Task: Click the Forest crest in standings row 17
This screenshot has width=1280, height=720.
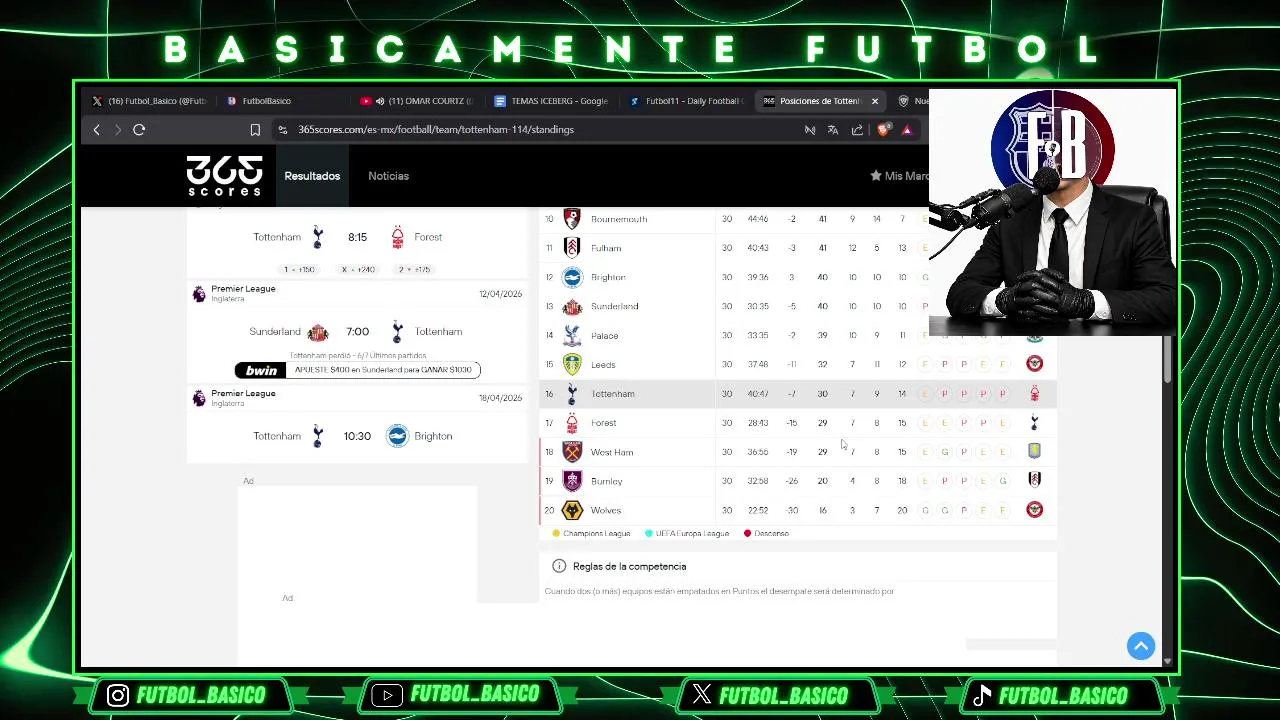Action: coord(572,423)
